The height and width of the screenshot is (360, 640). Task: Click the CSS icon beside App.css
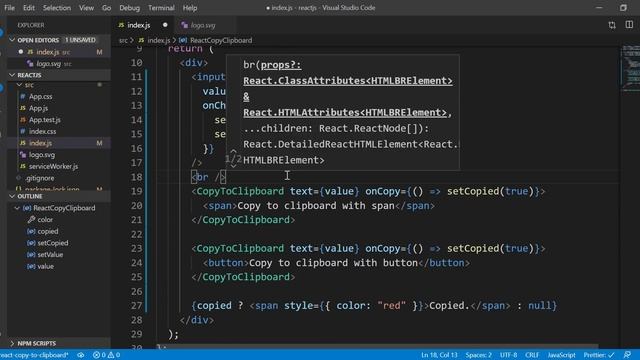(x=22, y=97)
